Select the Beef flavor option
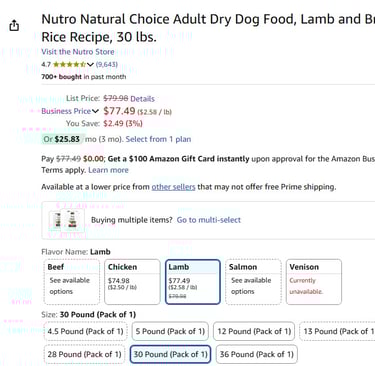Screen dimensions: 375x366 (x=72, y=282)
